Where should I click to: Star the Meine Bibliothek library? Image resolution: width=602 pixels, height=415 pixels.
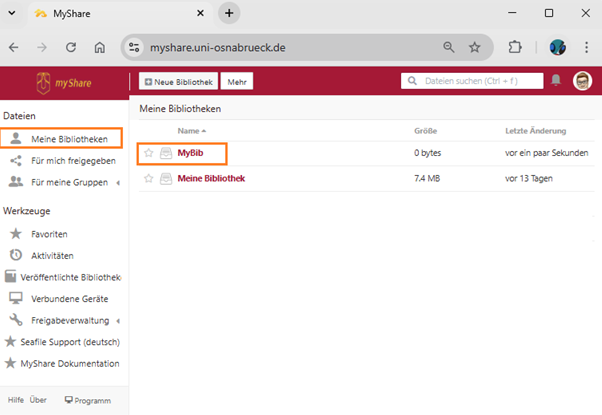[149, 179]
